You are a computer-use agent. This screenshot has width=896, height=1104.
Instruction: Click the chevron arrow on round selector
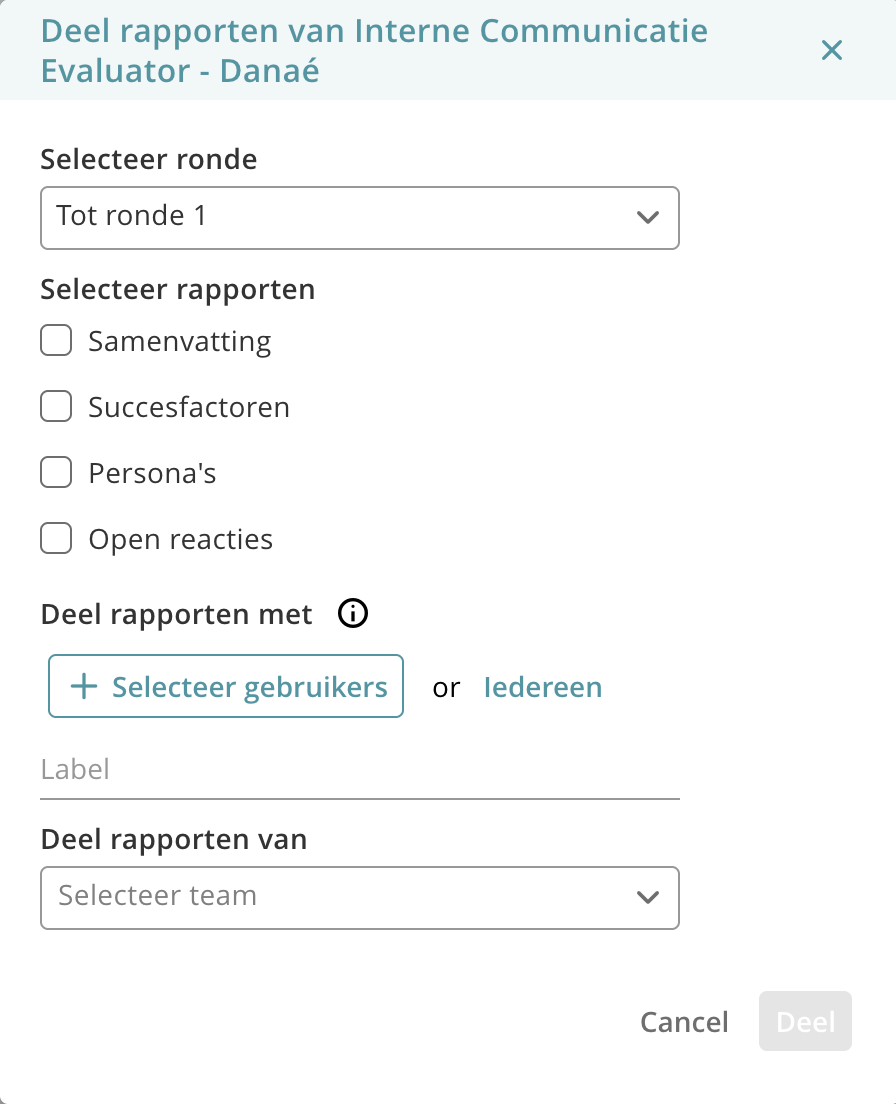coord(648,218)
